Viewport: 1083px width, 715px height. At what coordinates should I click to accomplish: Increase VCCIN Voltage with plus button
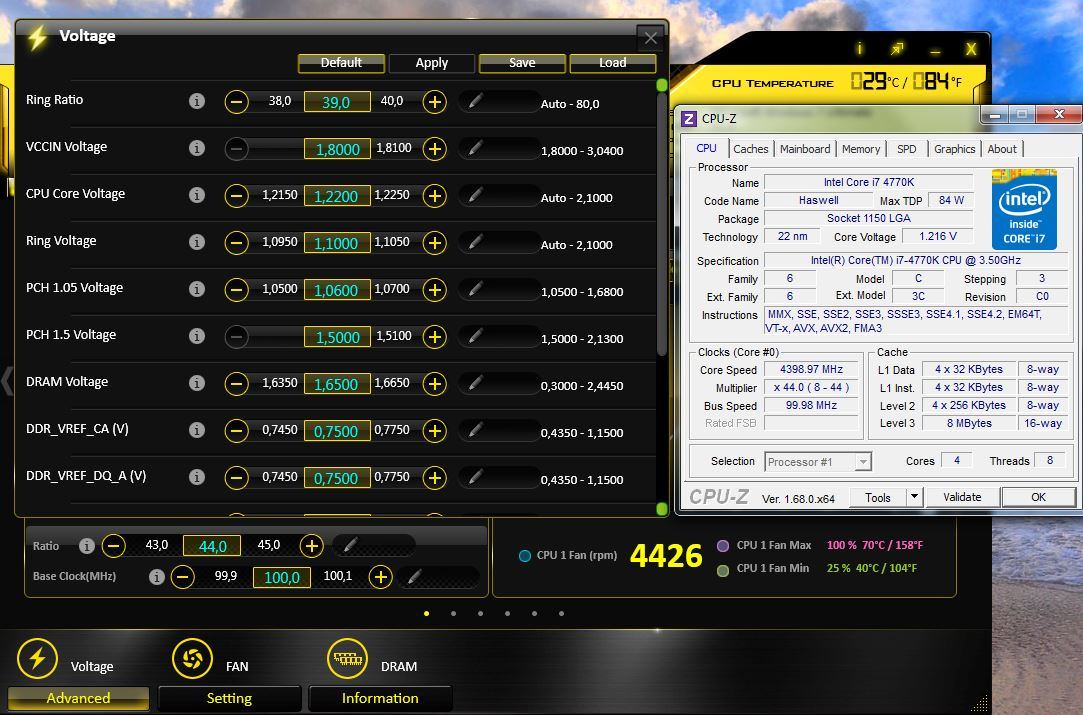[434, 149]
